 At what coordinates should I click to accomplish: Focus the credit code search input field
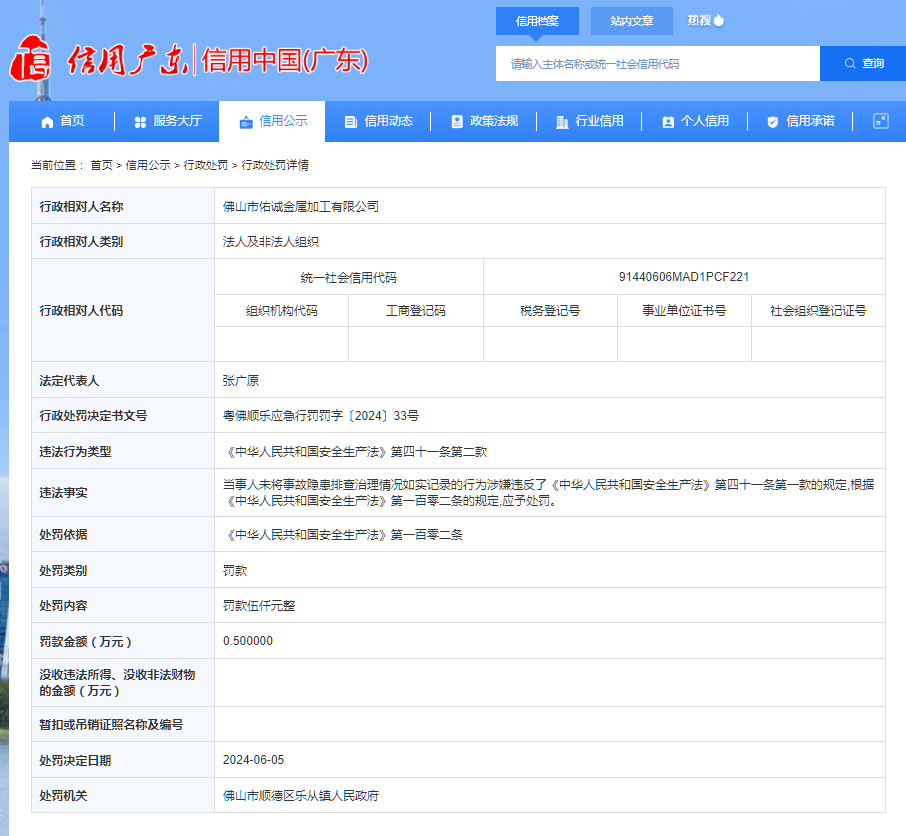tap(657, 64)
